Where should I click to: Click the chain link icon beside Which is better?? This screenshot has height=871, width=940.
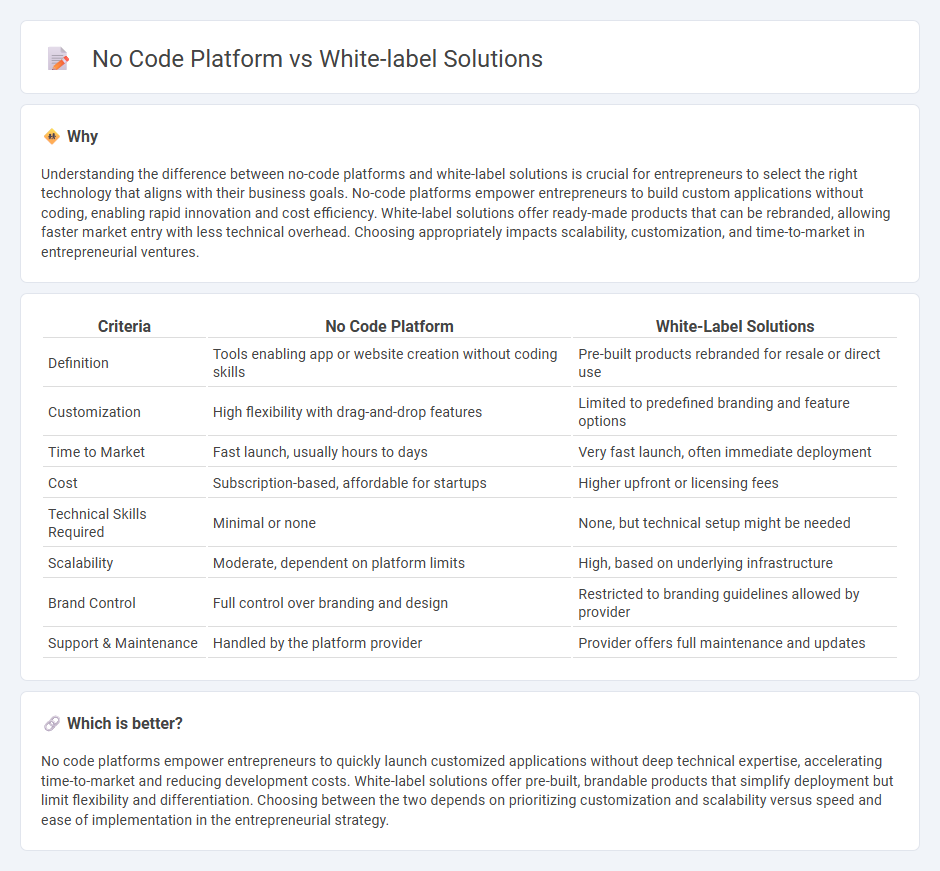(x=52, y=724)
